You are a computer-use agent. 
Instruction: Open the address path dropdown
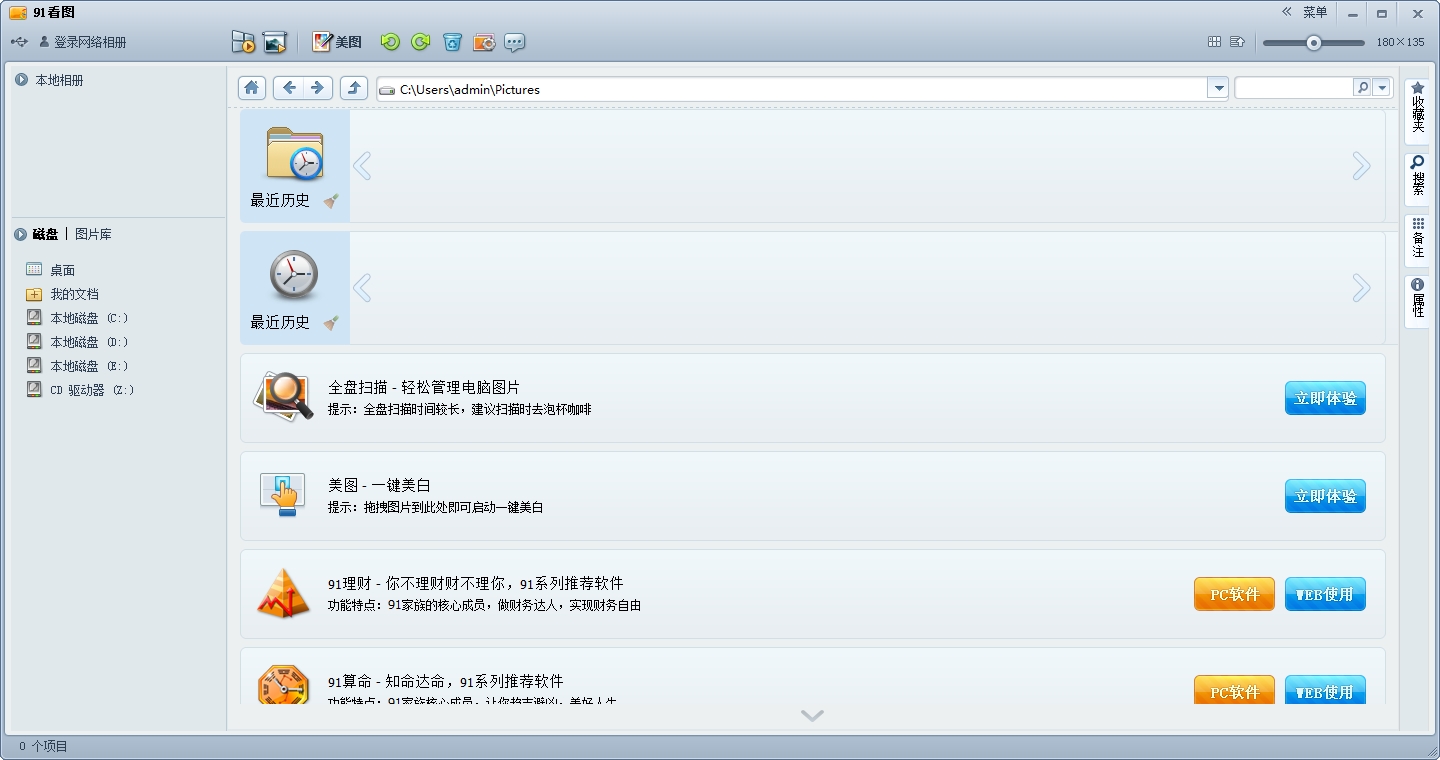pos(1217,89)
